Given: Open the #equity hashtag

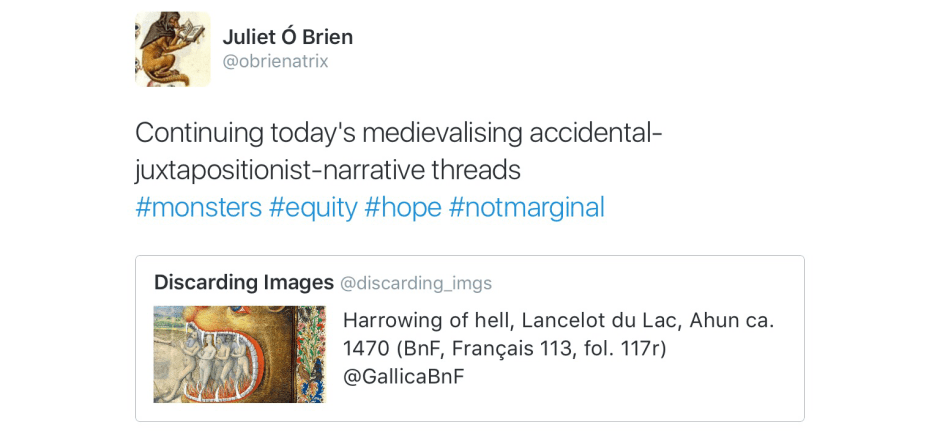Looking at the screenshot, I should tap(313, 207).
